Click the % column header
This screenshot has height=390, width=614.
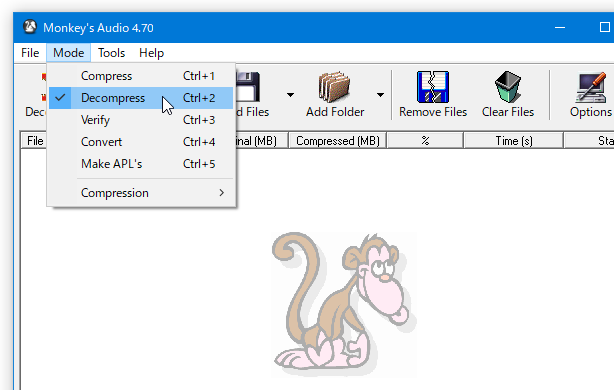point(425,141)
